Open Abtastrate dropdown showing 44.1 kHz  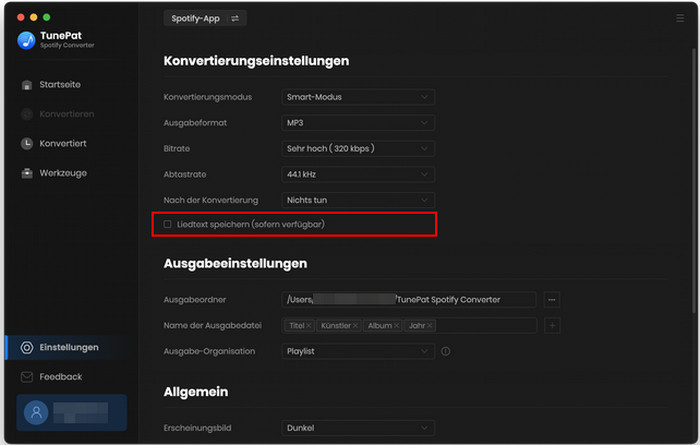(x=358, y=174)
